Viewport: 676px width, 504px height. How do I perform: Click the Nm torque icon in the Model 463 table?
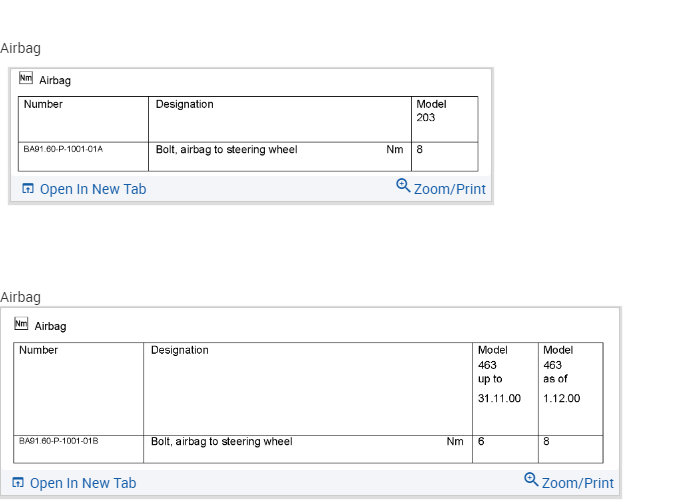click(x=21, y=324)
